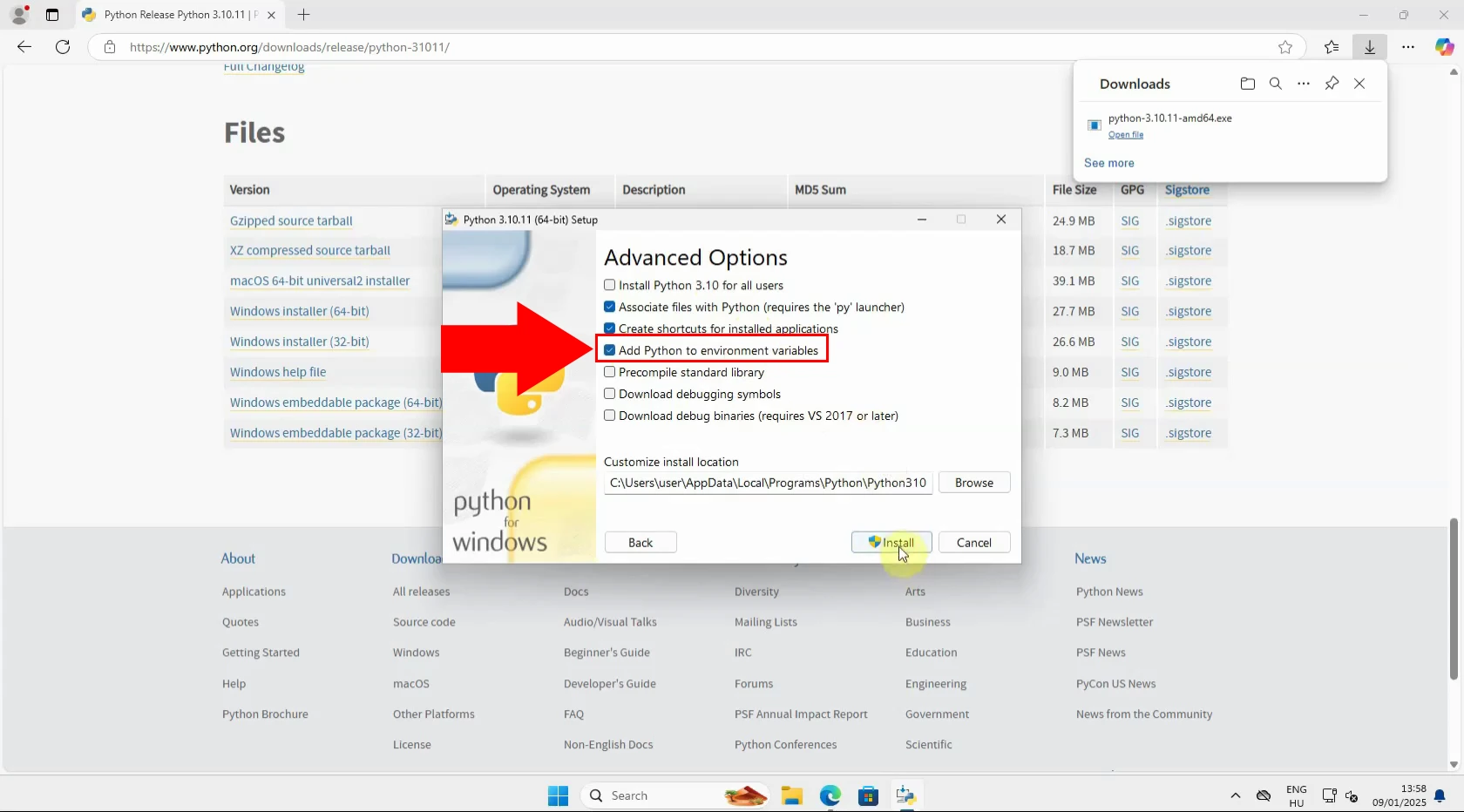Screen dimensions: 1464x812
Task: Switch the ENG HU input language
Action: (1297, 795)
